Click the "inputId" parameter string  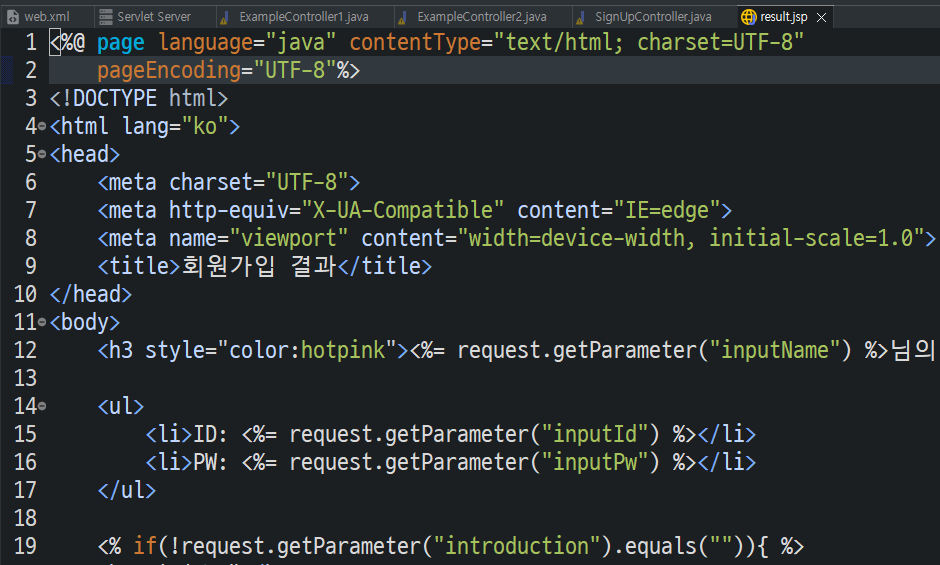[x=595, y=434]
